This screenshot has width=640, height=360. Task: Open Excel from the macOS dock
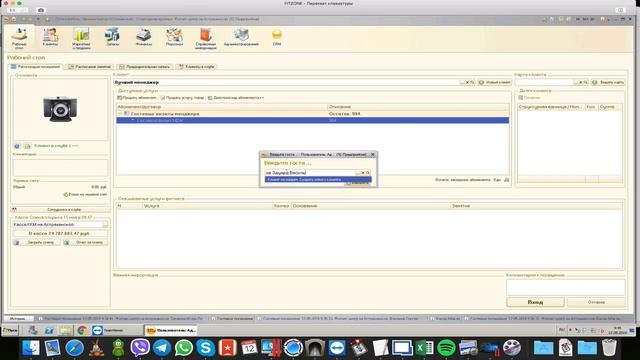coord(424,348)
